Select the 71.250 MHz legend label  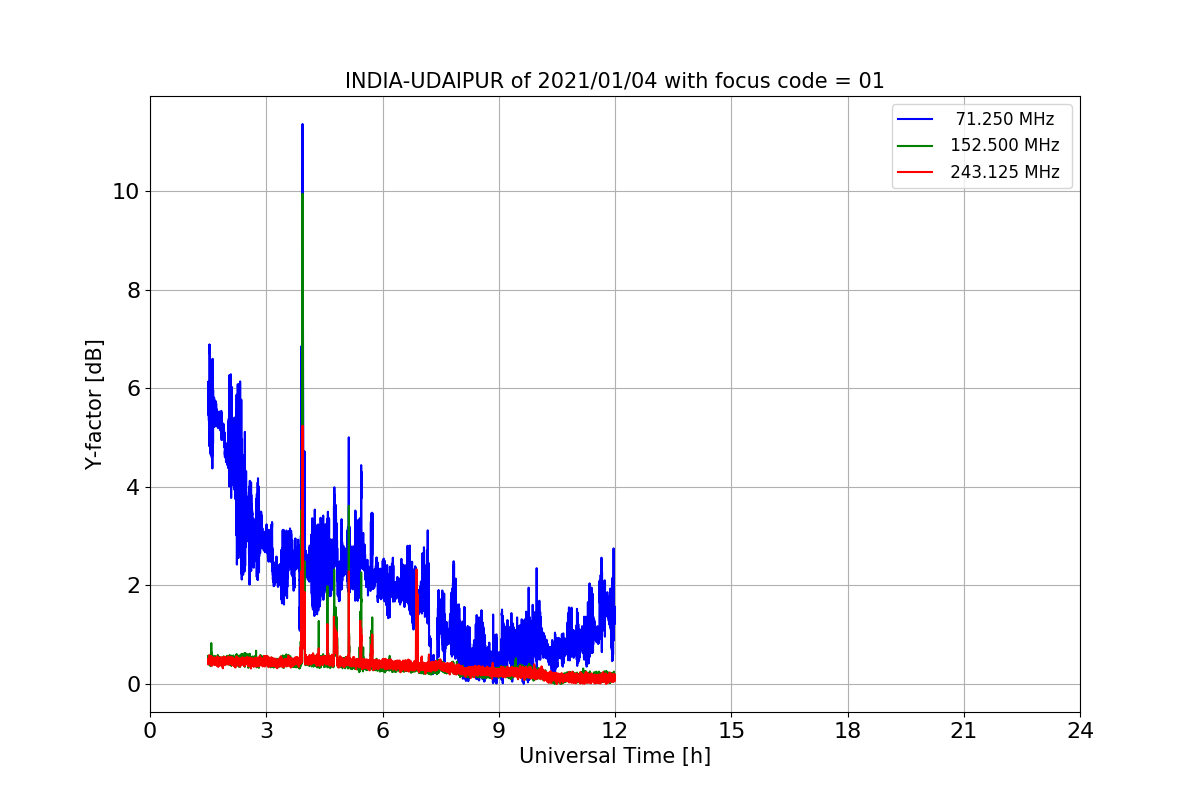1005,119
